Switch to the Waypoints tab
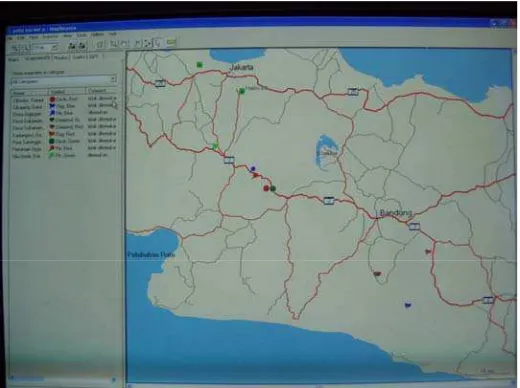This screenshot has height=388, width=520. pos(37,58)
